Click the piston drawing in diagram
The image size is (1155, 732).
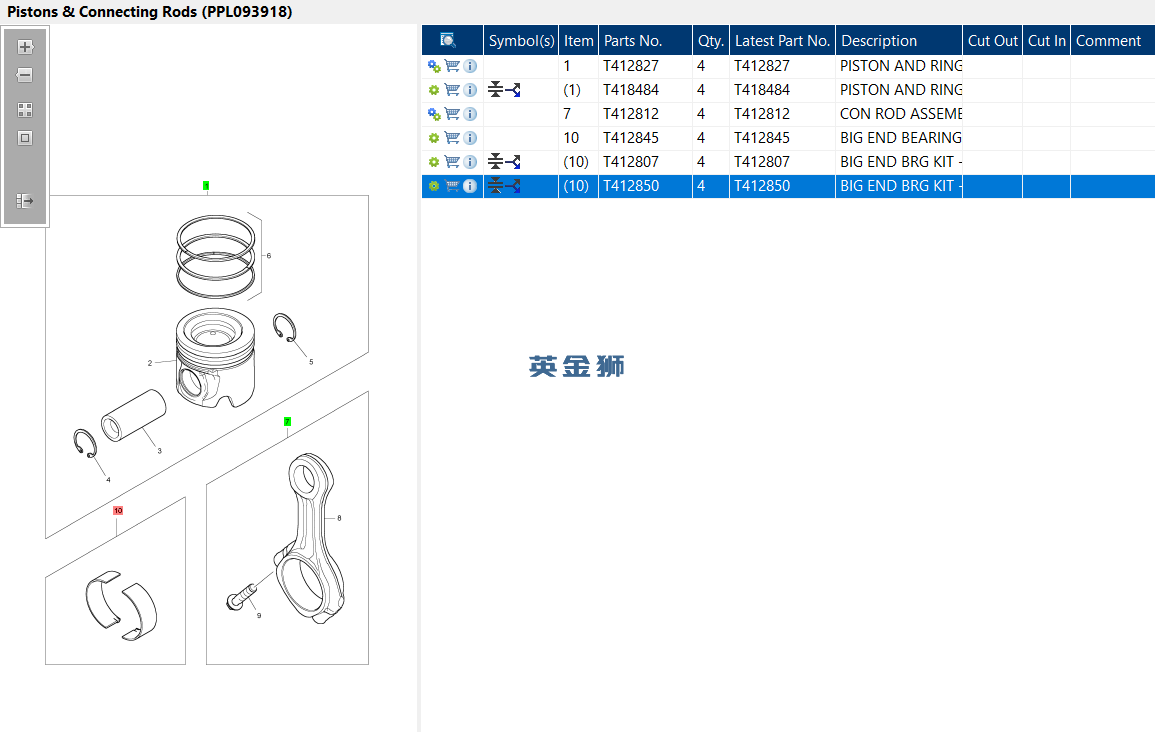tap(216, 357)
